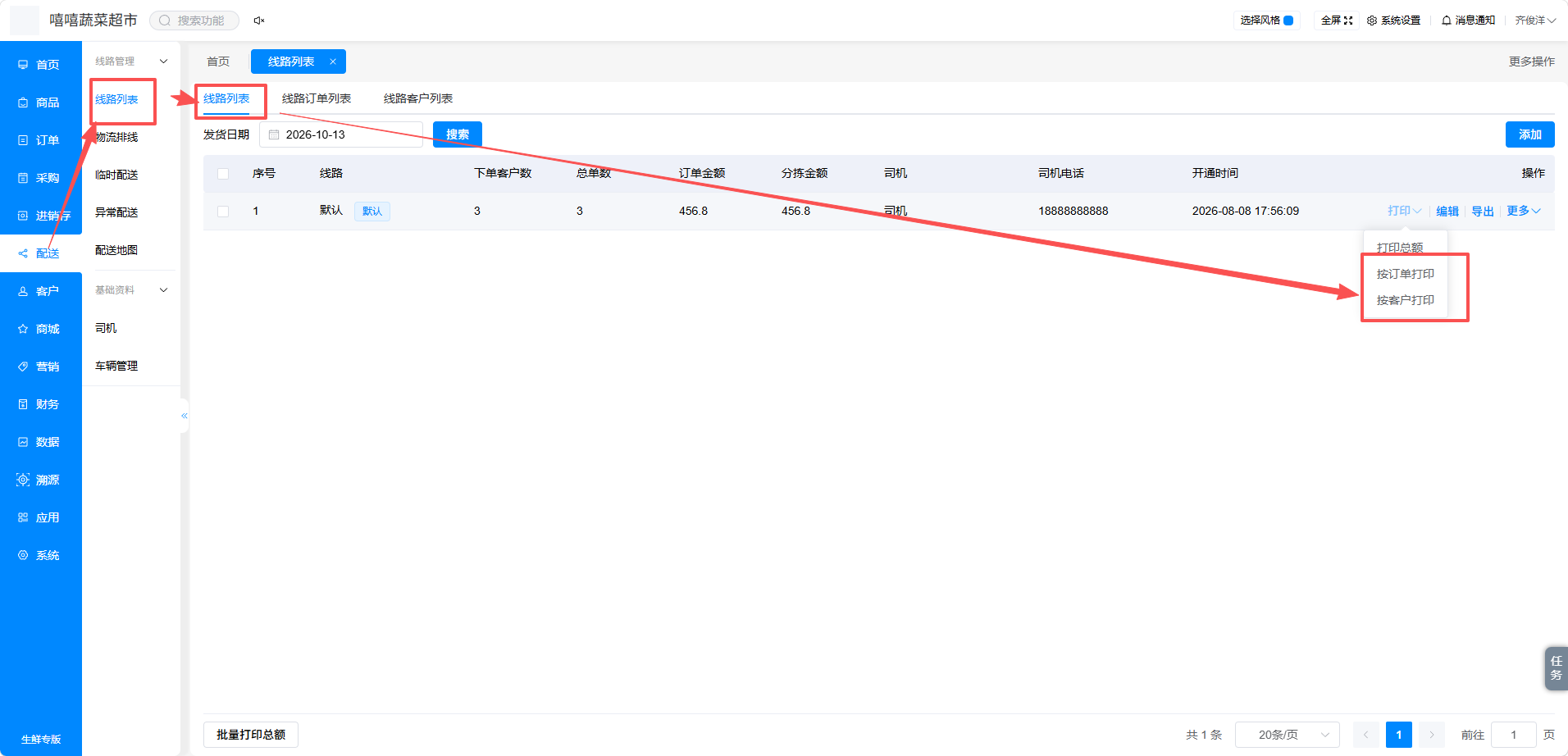This screenshot has height=756, width=1568.
Task: Collapse the 基础资料 menu group
Action: (163, 290)
